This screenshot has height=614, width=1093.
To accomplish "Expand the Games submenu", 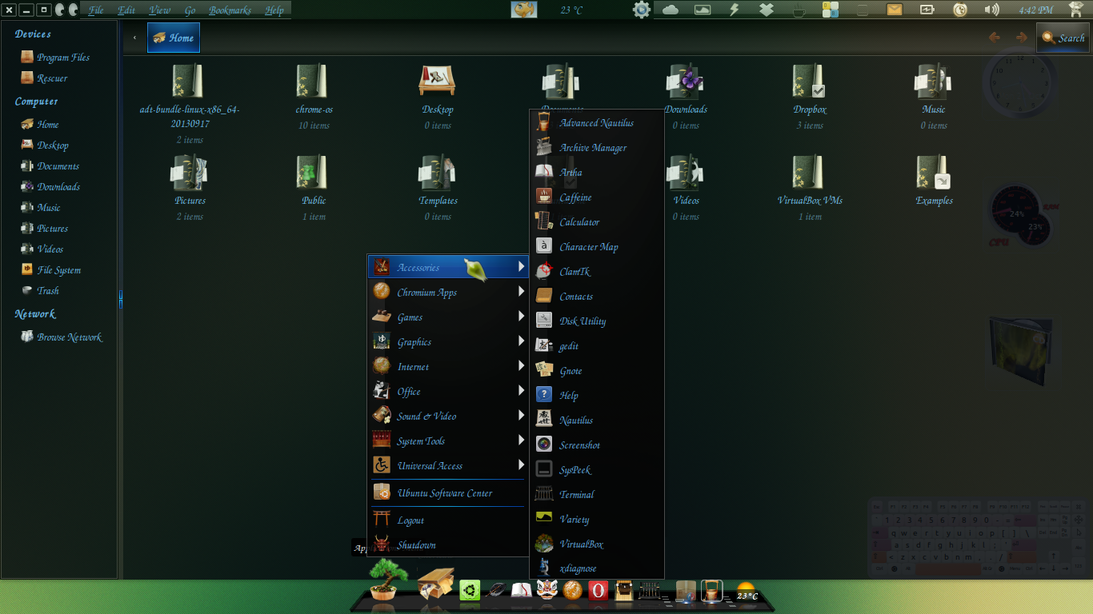I will click(x=447, y=317).
